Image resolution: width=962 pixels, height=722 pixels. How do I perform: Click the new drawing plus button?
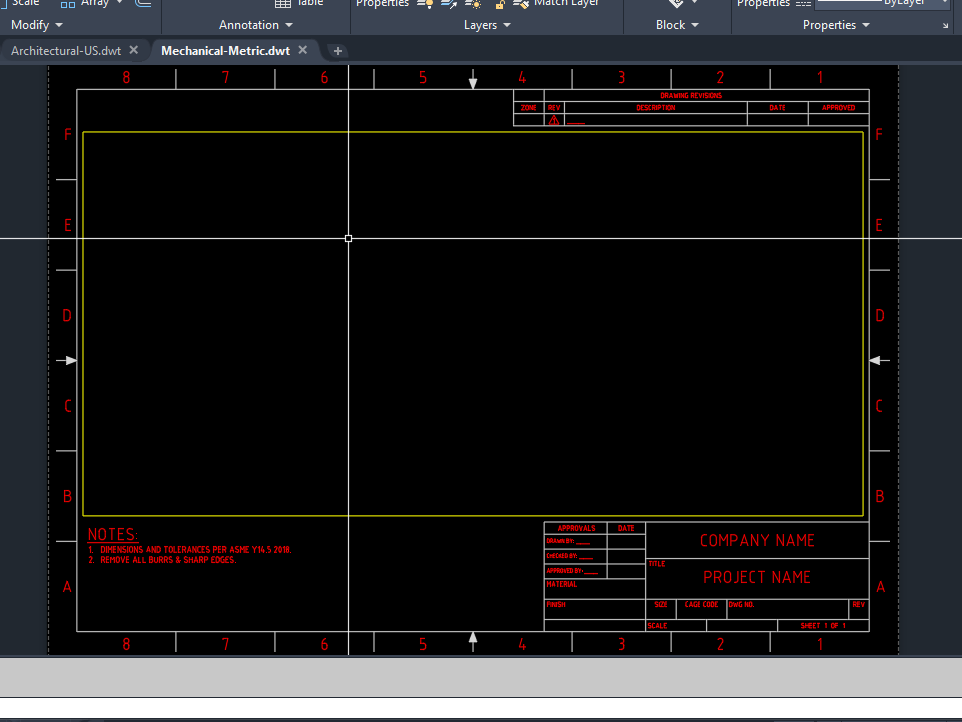(337, 50)
